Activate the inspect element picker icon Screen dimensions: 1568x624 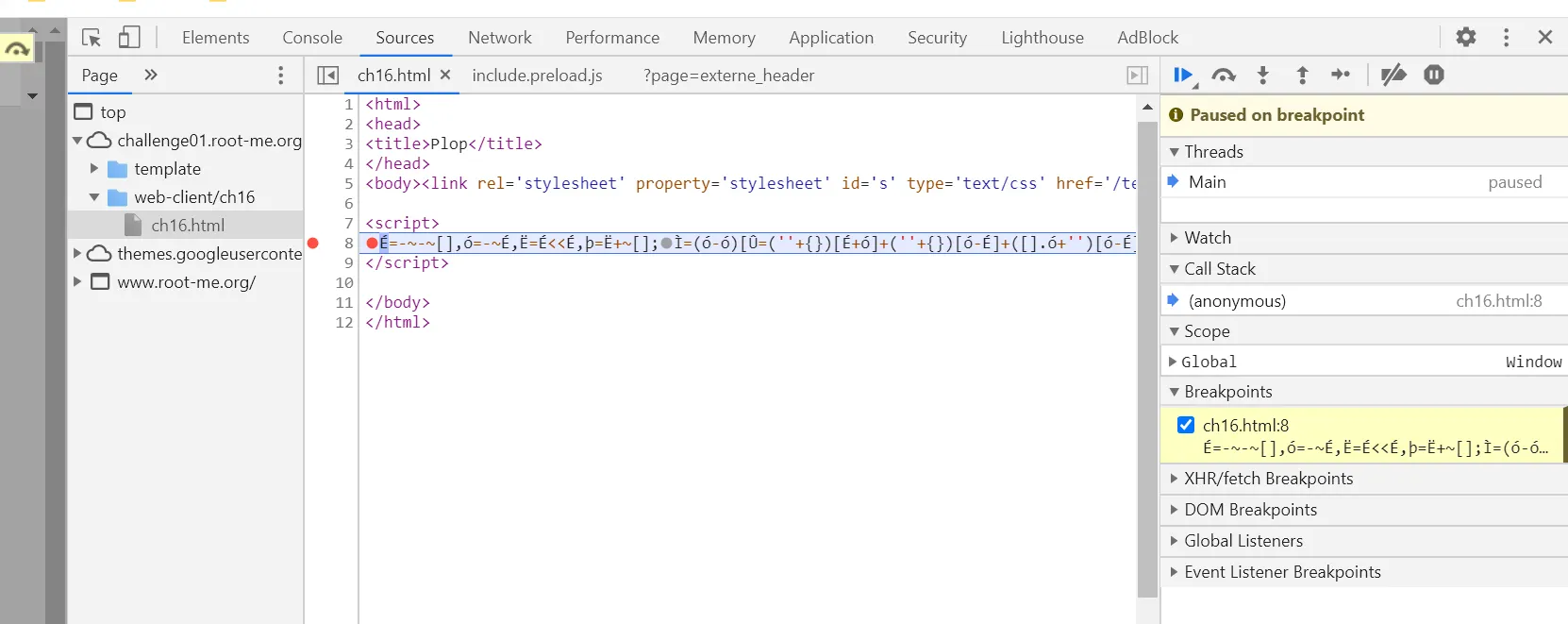tap(92, 38)
